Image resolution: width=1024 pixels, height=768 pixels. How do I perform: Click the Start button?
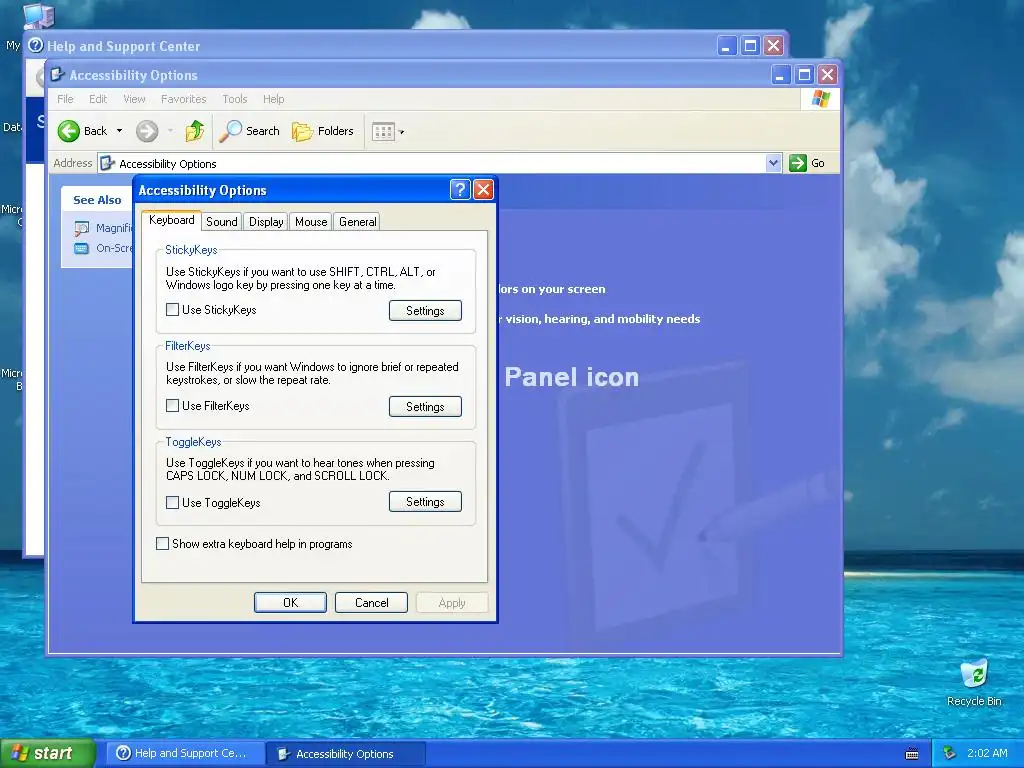pyautogui.click(x=46, y=754)
